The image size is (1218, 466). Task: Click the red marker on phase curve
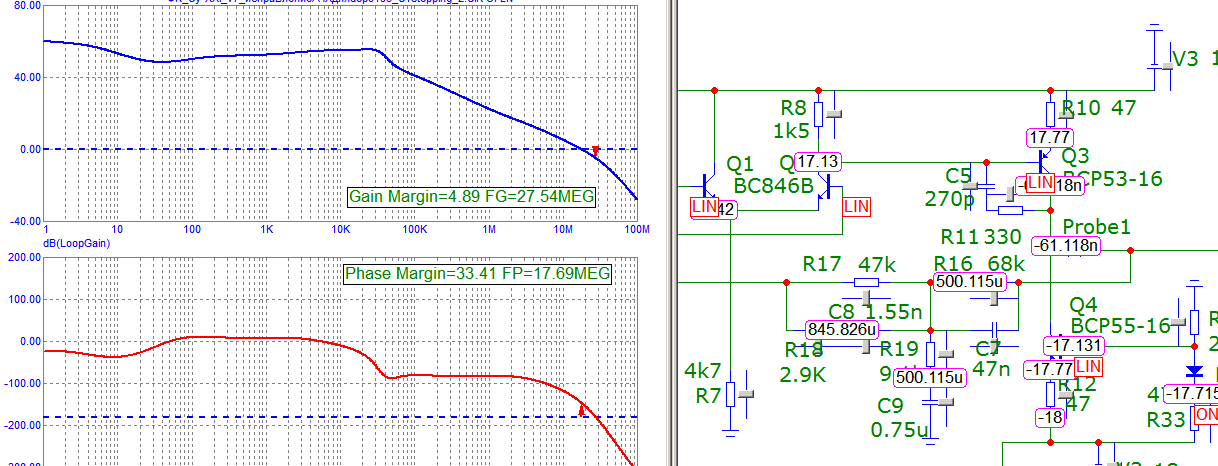[582, 409]
